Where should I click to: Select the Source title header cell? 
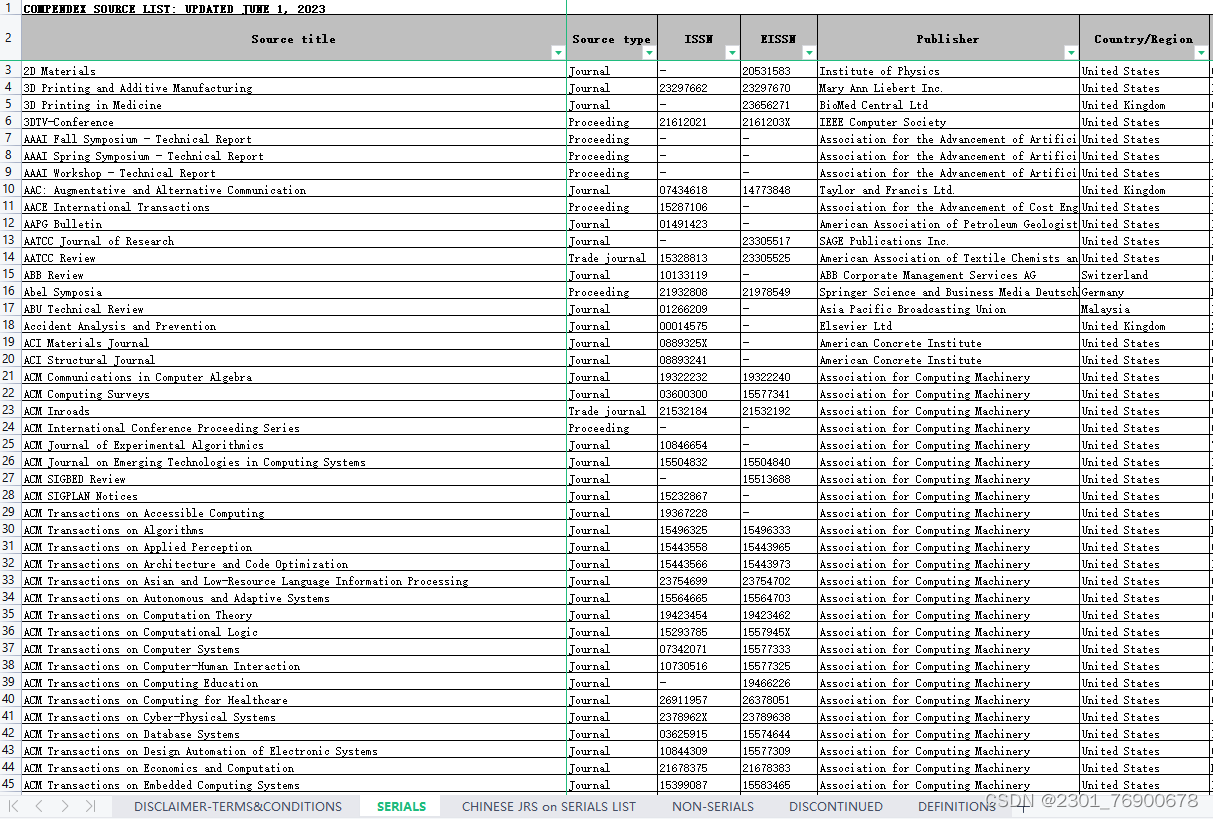pyautogui.click(x=294, y=39)
